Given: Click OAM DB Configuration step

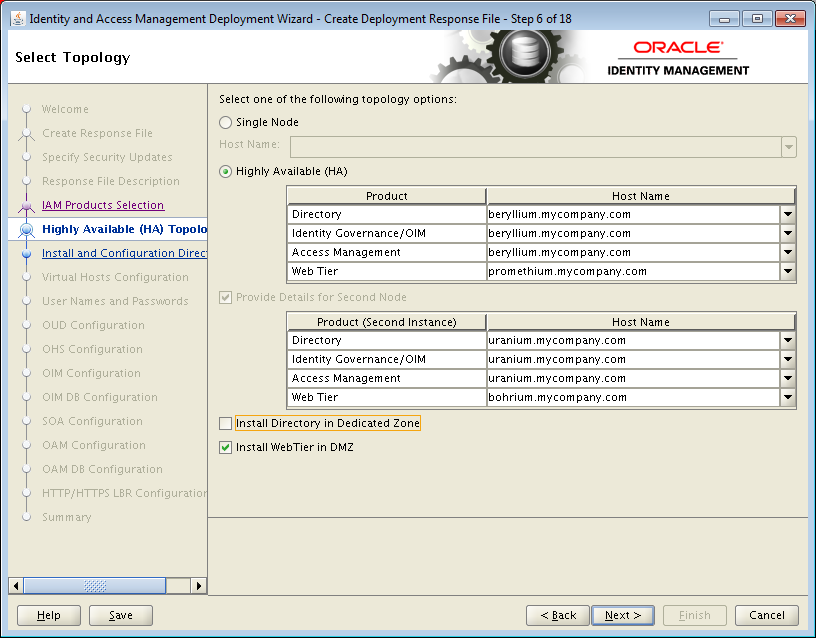Looking at the screenshot, I should click(102, 469).
